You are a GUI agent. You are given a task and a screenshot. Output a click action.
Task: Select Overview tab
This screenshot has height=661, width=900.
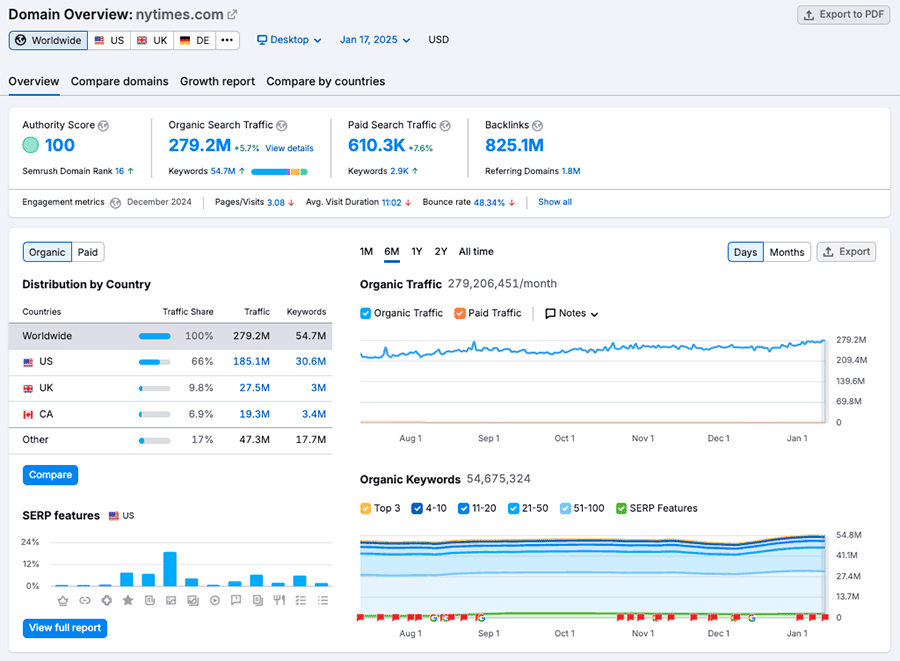click(34, 81)
